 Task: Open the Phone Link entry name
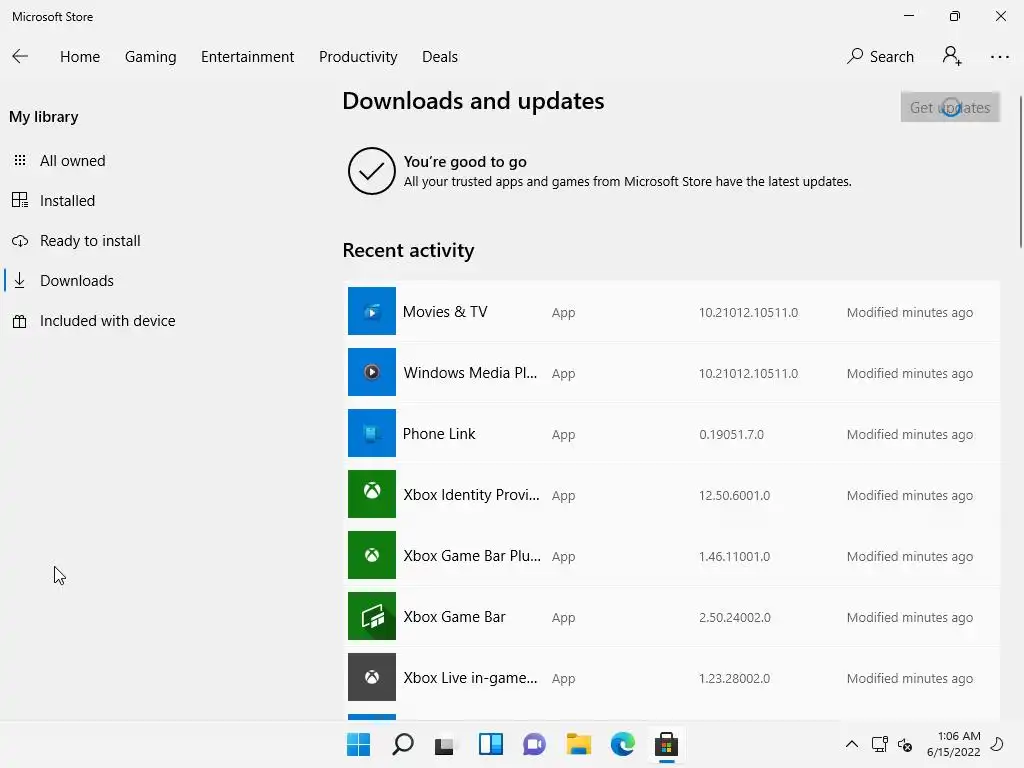[x=439, y=434]
